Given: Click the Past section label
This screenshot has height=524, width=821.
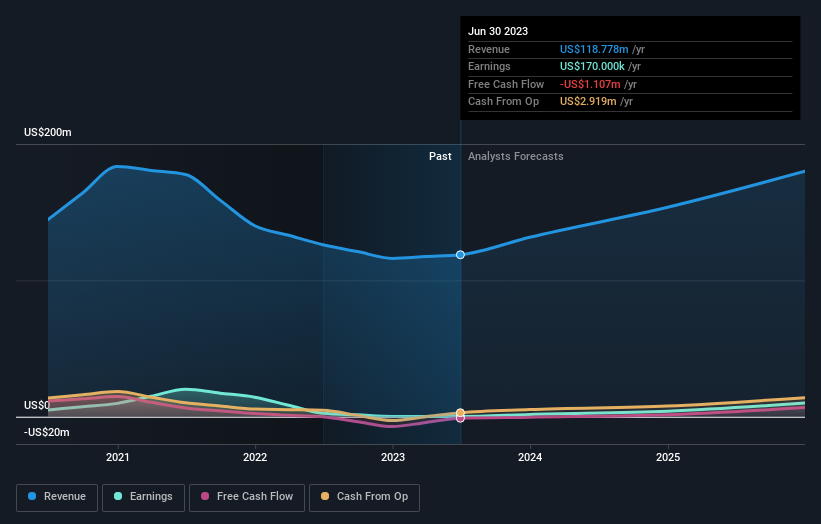Looking at the screenshot, I should point(440,156).
